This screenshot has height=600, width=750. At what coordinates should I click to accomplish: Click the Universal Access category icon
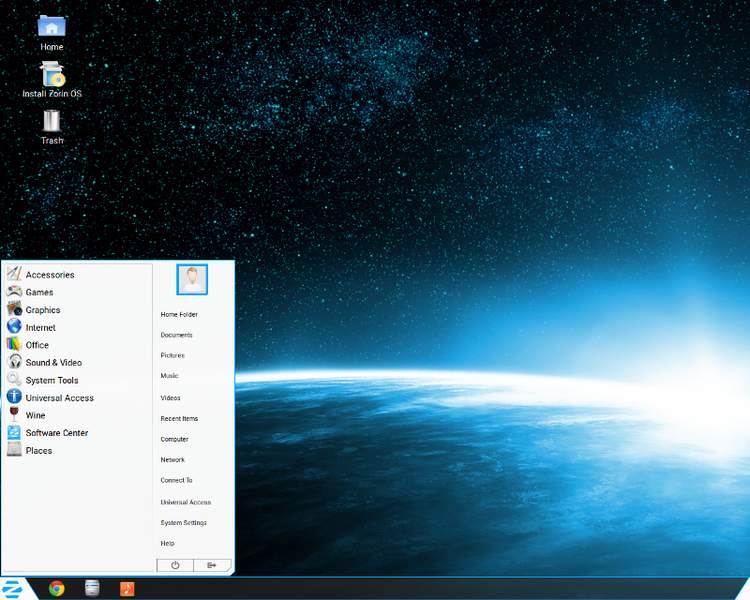pyautogui.click(x=14, y=396)
